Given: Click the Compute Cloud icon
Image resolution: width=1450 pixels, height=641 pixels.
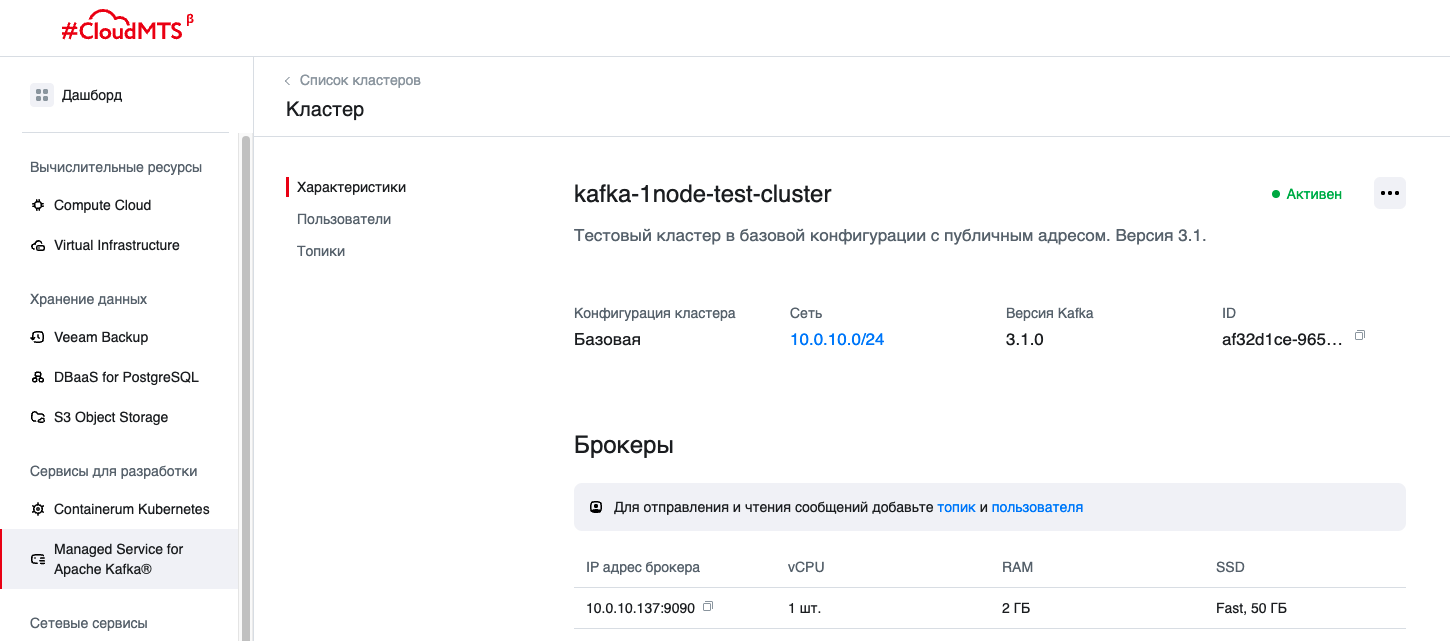Looking at the screenshot, I should [38, 205].
